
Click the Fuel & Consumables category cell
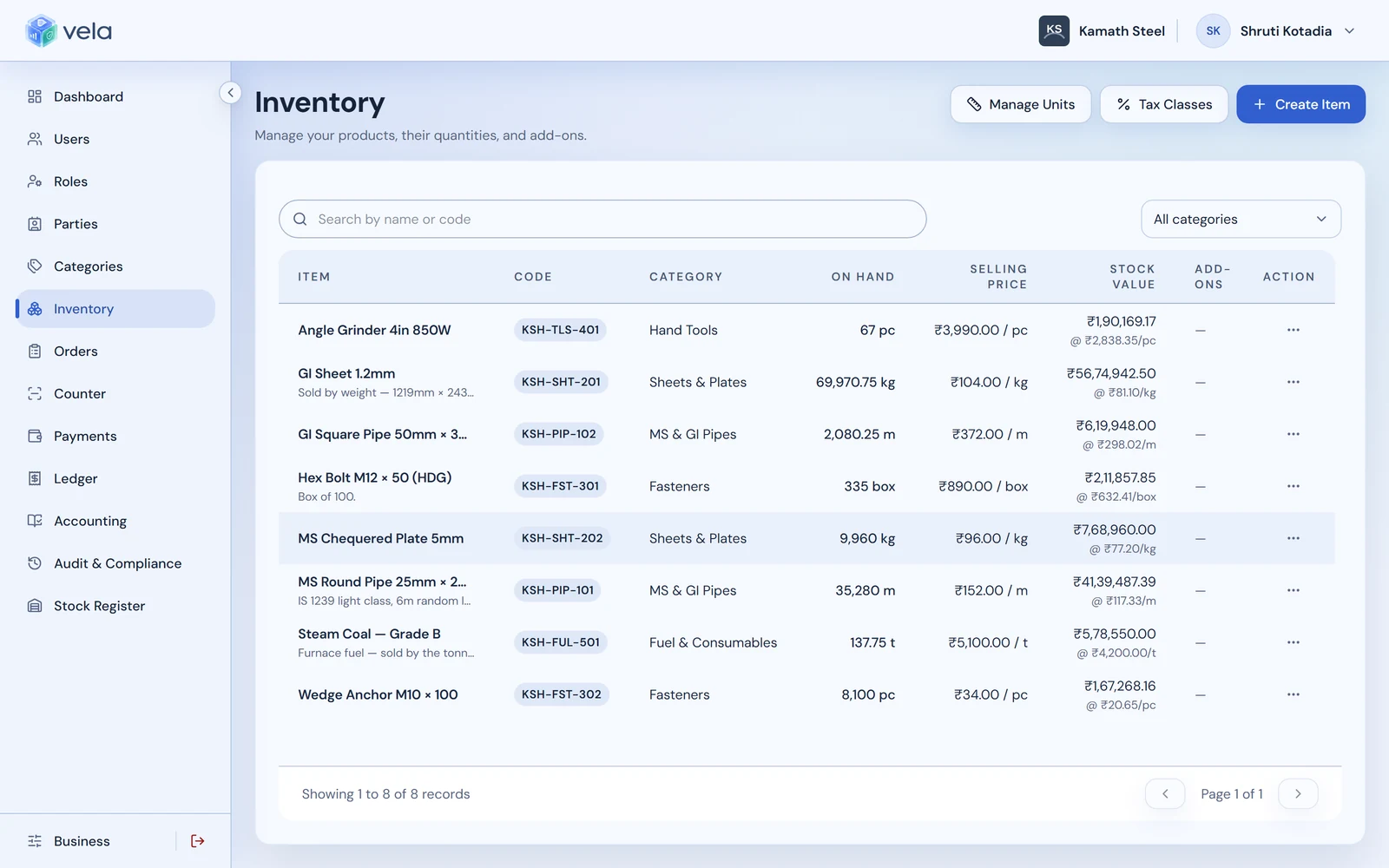[x=713, y=642]
